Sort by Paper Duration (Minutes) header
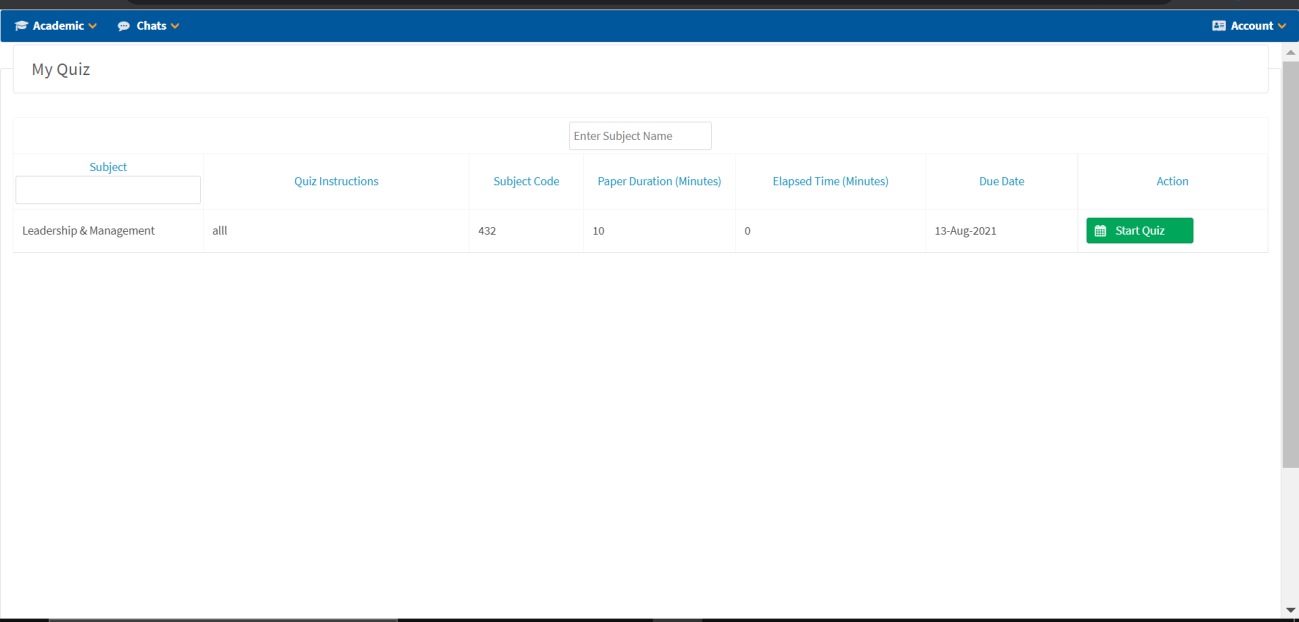1299x622 pixels. (659, 181)
